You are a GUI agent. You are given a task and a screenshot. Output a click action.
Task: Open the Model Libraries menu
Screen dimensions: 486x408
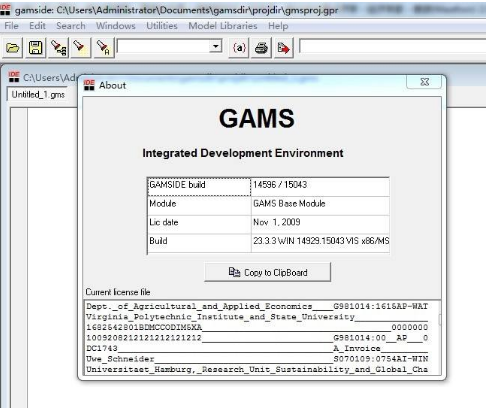223,26
